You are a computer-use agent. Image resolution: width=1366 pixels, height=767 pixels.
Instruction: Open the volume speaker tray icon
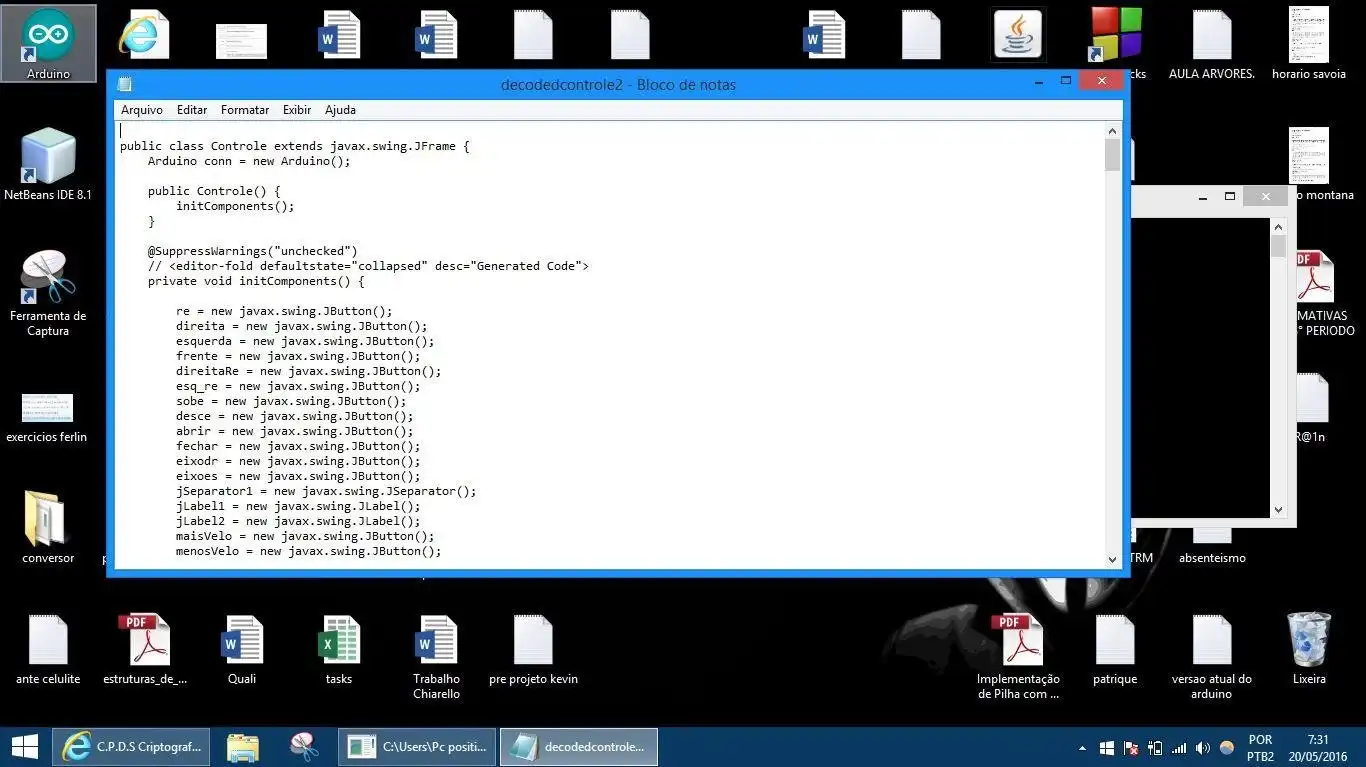pos(1202,748)
